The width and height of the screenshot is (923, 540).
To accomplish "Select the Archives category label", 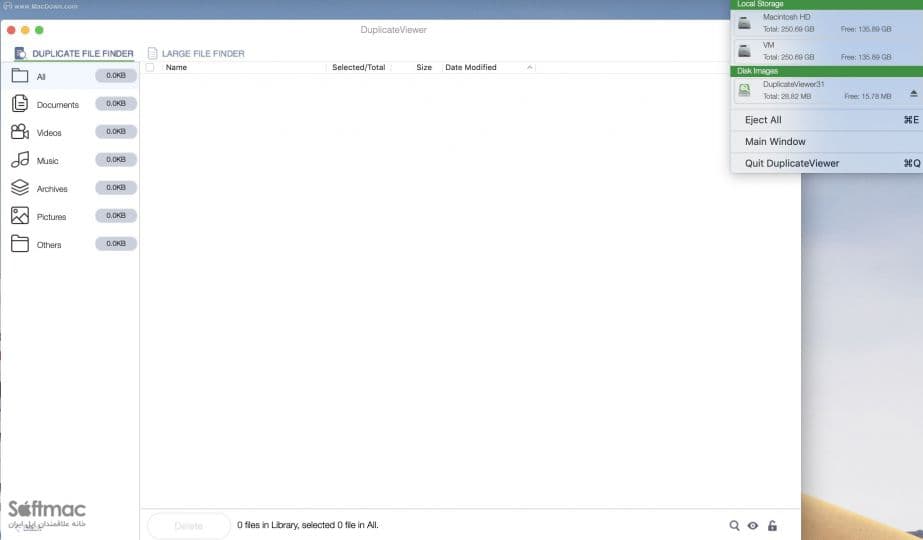I will point(52,189).
